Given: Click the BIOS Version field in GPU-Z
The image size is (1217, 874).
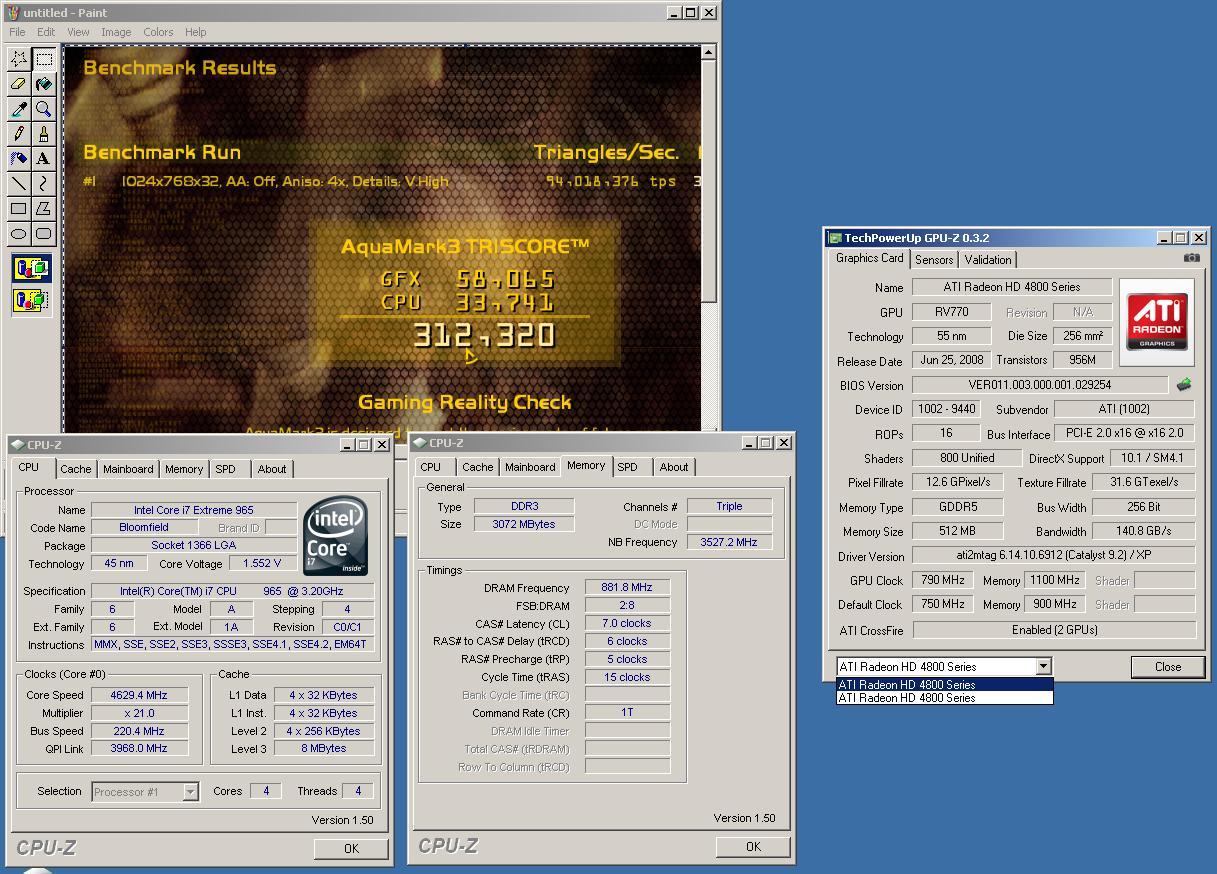Looking at the screenshot, I should (1040, 385).
